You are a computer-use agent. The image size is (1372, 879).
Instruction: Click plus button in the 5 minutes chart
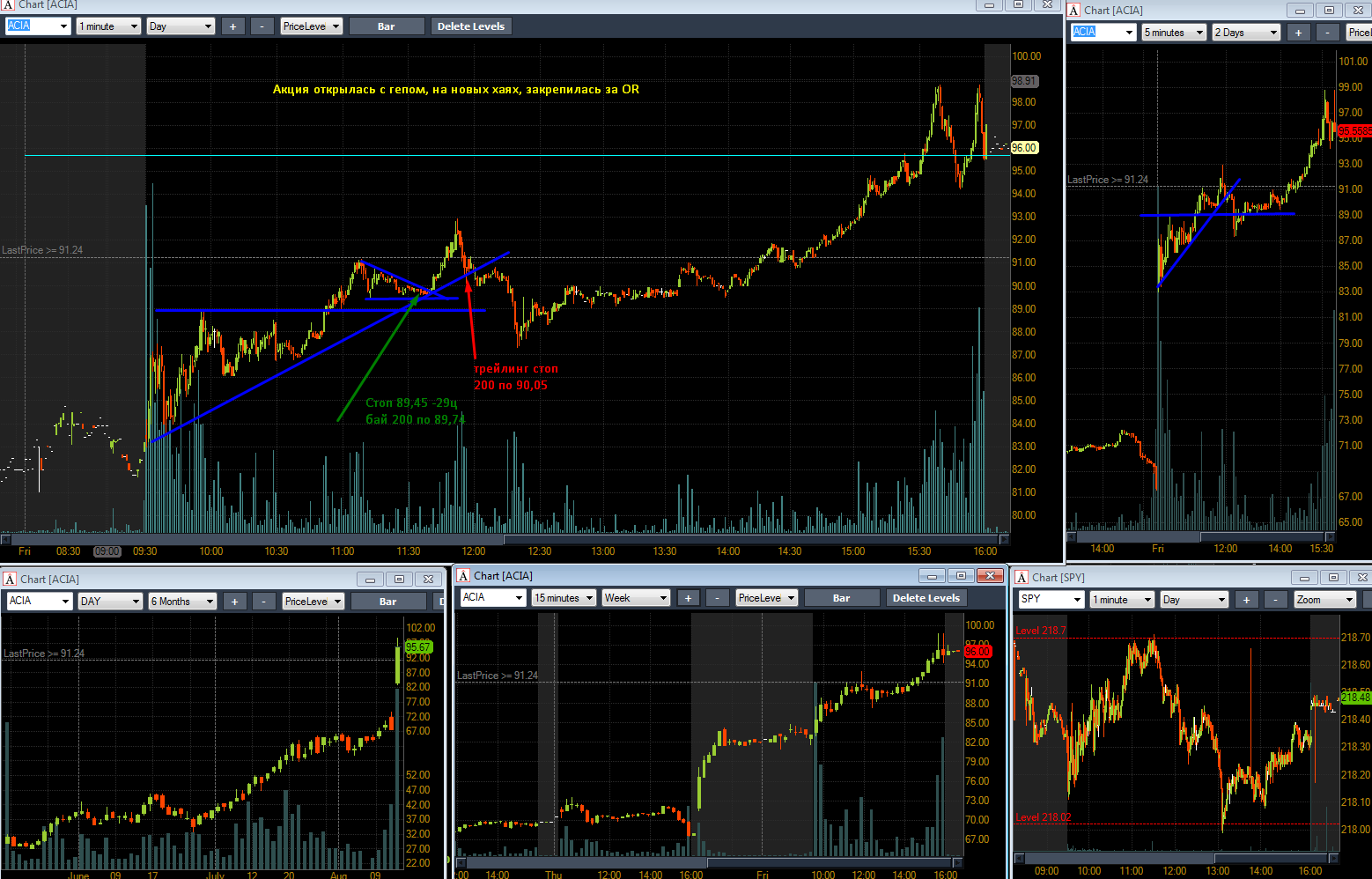pyautogui.click(x=1298, y=33)
